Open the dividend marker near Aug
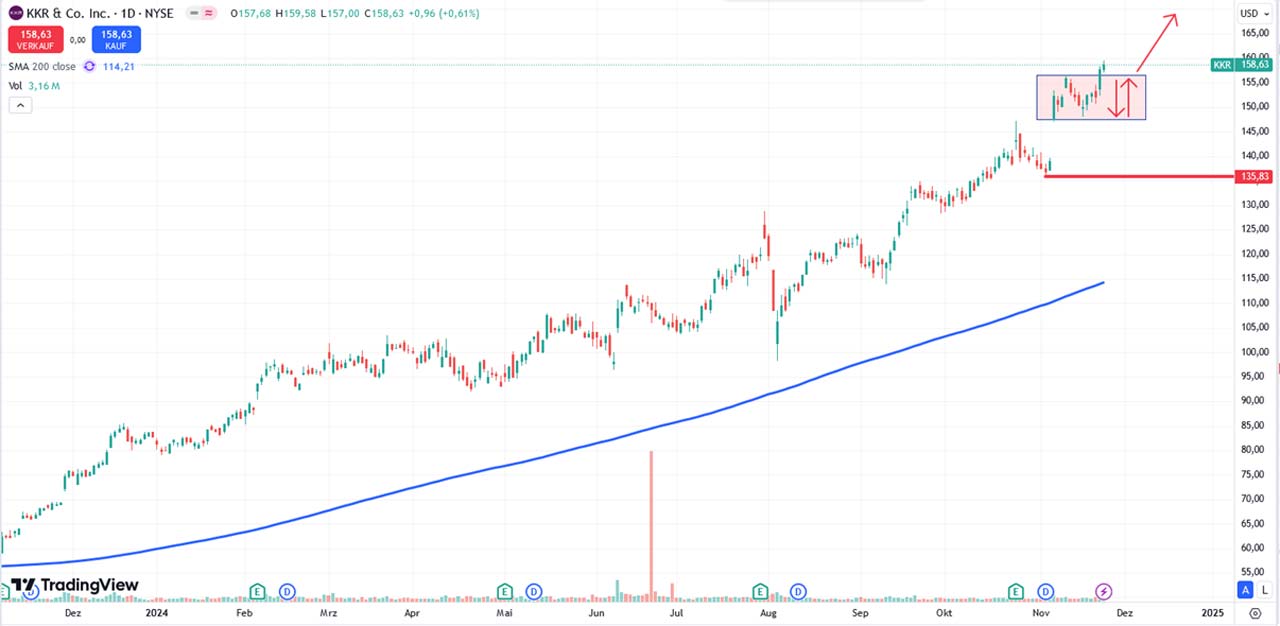The width and height of the screenshot is (1280, 626). (797, 591)
